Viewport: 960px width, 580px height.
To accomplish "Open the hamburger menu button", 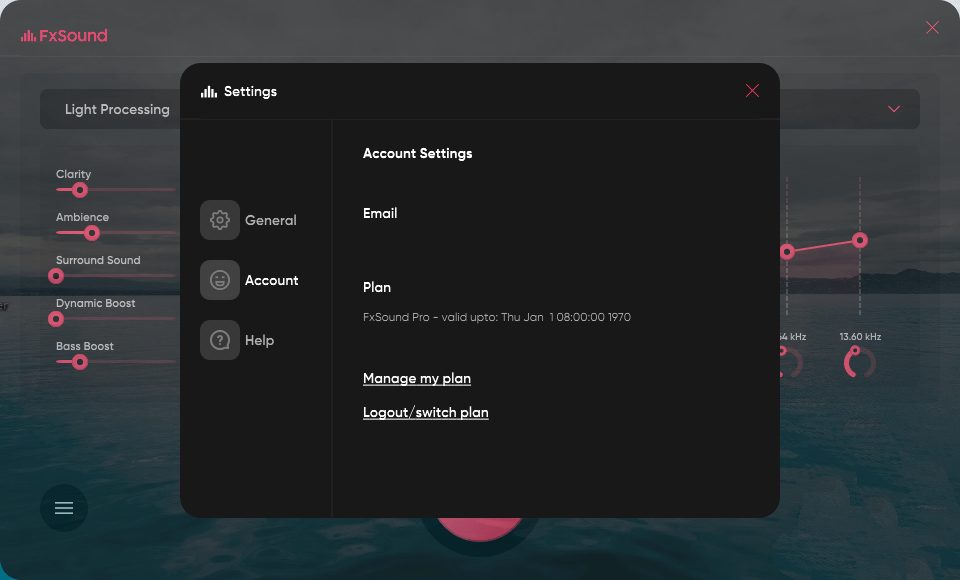I will pyautogui.click(x=64, y=508).
